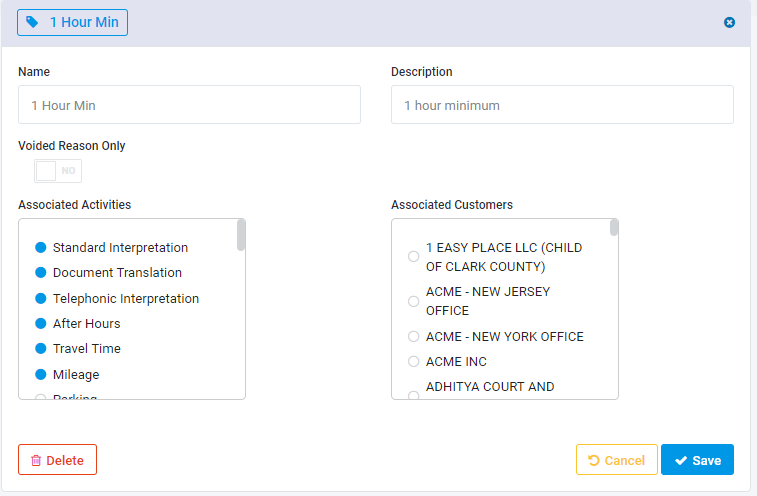Viewport: 757px width, 496px height.
Task: Click the Associated Customers label
Action: click(451, 205)
